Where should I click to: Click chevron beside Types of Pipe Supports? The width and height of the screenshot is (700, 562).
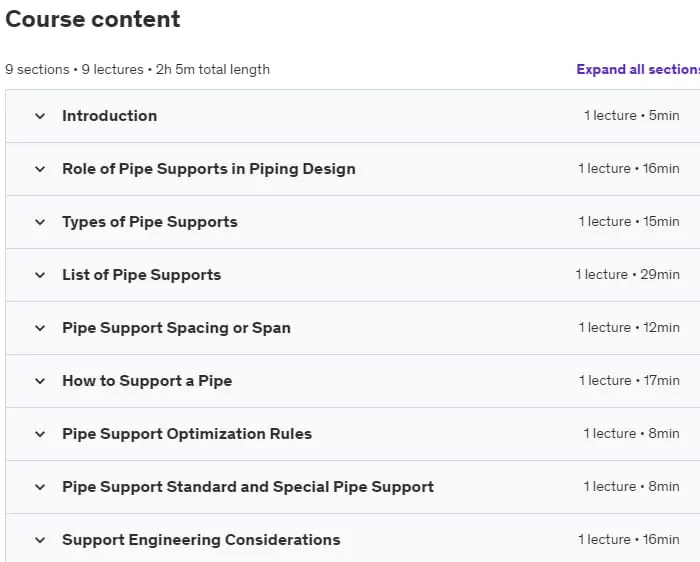pyautogui.click(x=40, y=222)
